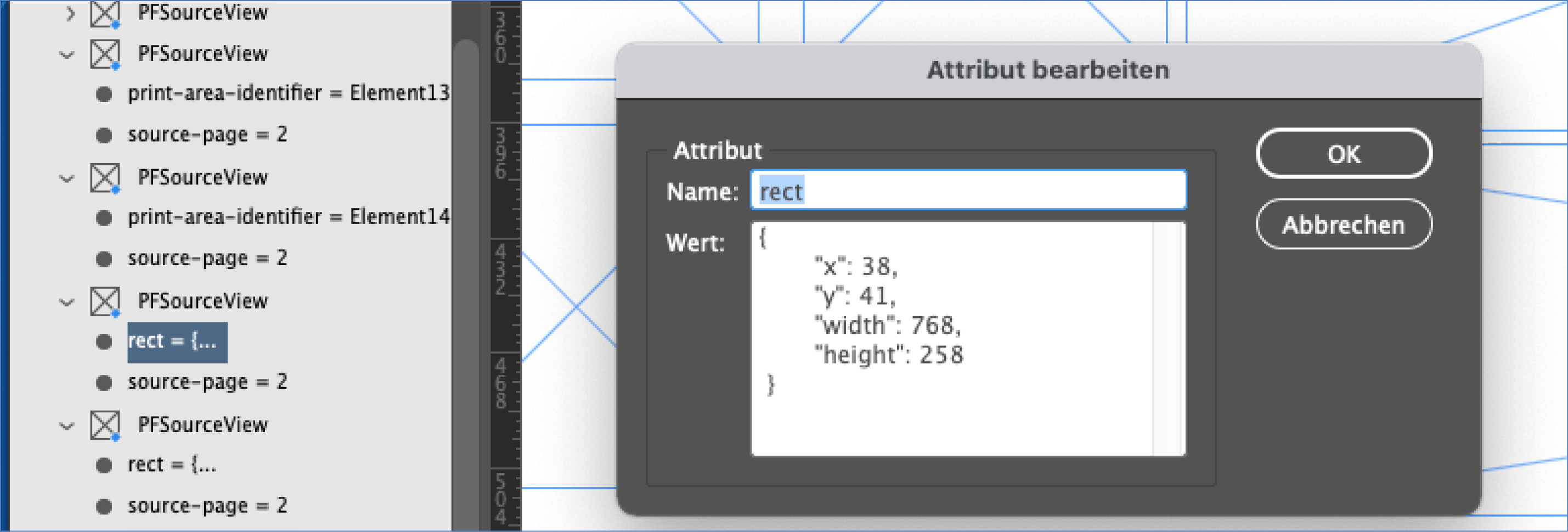The image size is (1568, 532).
Task: Collapse PFSourceView node holding the highlighted rect attribute
Action: (66, 303)
